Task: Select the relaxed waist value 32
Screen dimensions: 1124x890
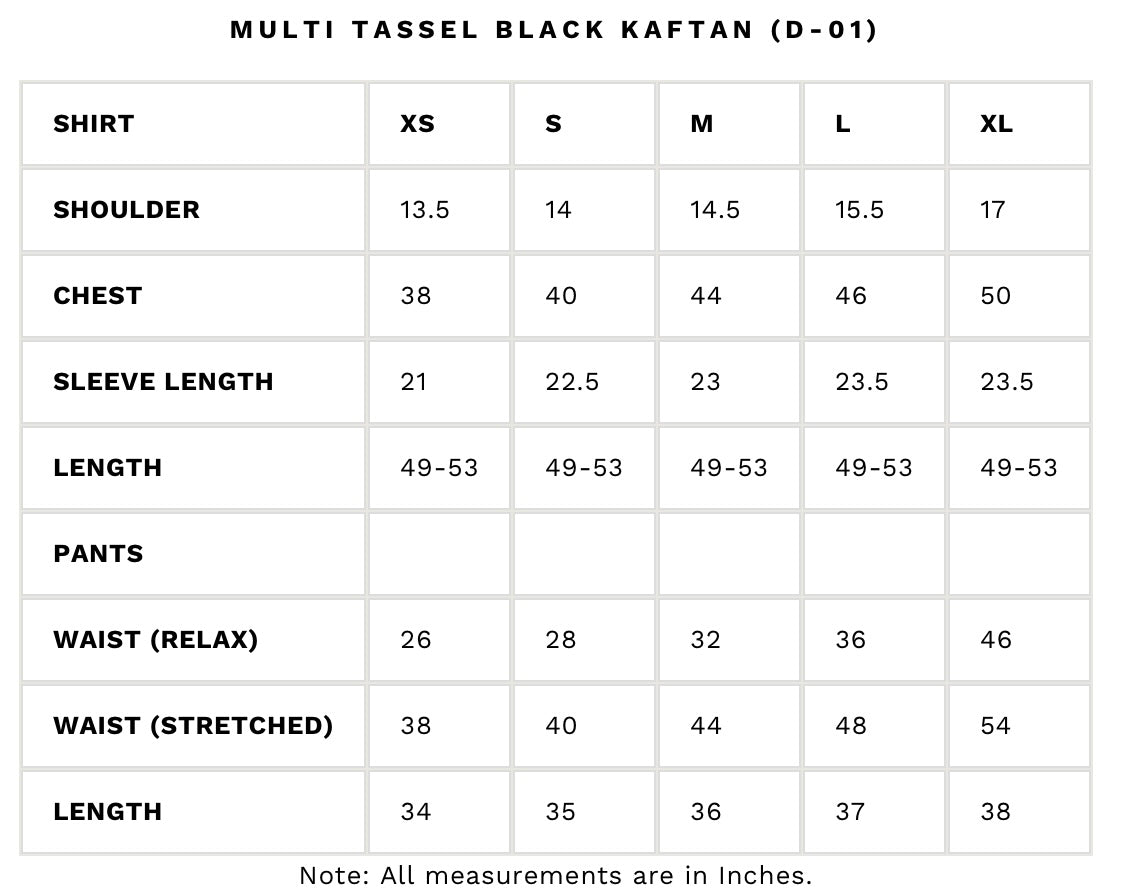Action: coord(706,640)
